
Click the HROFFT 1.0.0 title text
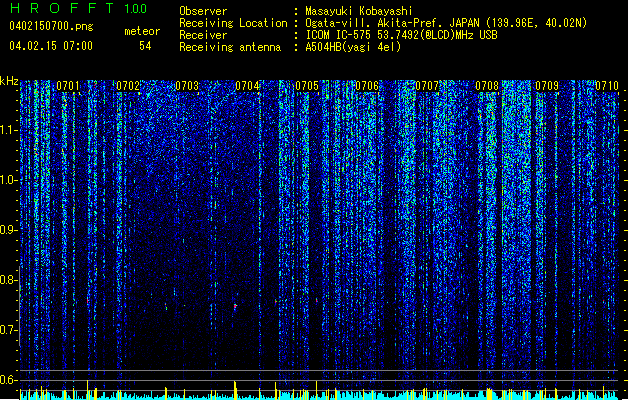[x=79, y=8]
